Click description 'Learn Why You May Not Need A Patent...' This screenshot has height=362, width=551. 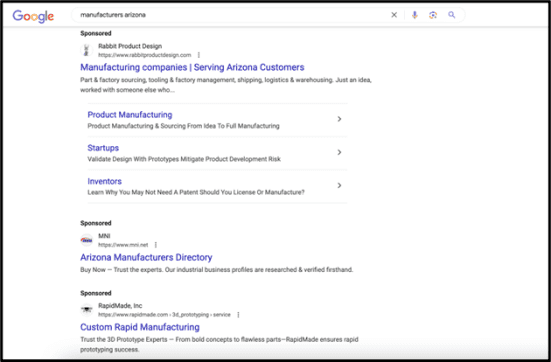[196, 192]
